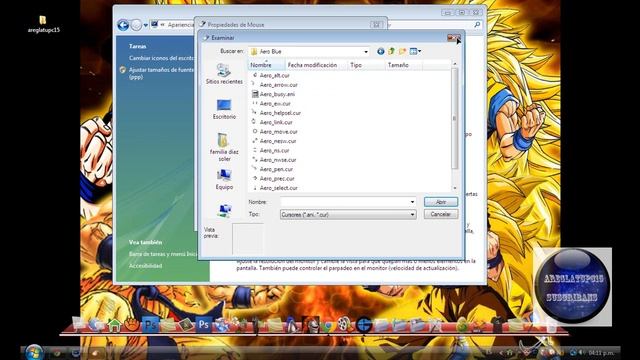Open the network icon below Equipo
The width and height of the screenshot is (640, 360).
(x=224, y=210)
